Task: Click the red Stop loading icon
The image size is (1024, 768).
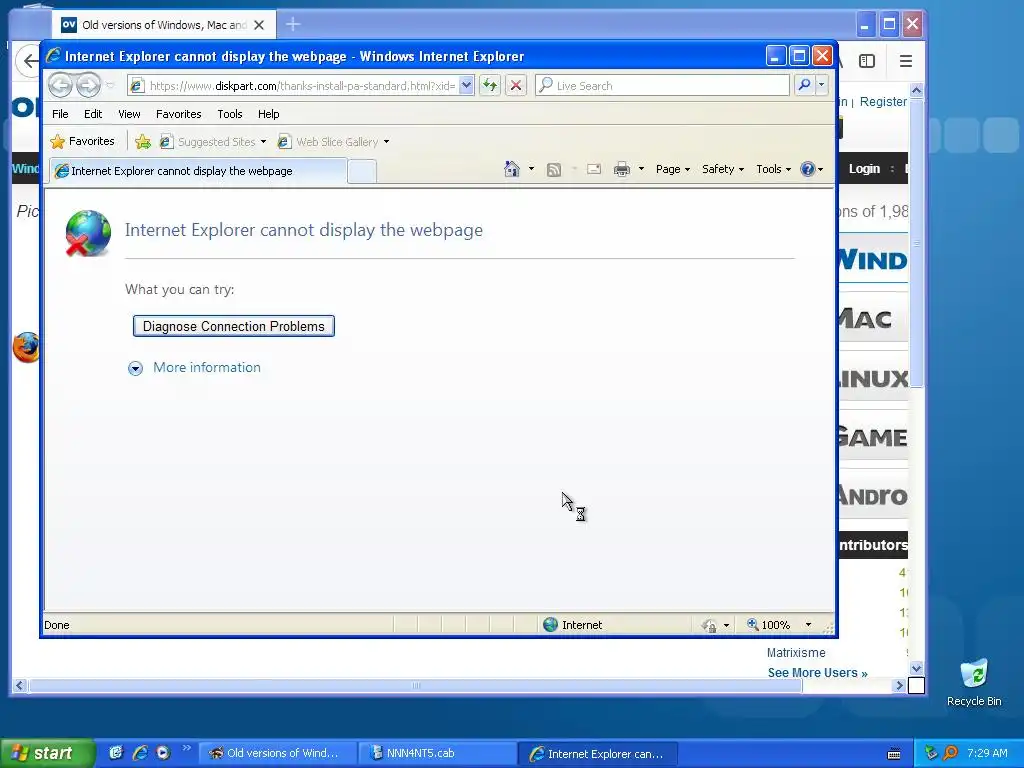Action: point(516,85)
